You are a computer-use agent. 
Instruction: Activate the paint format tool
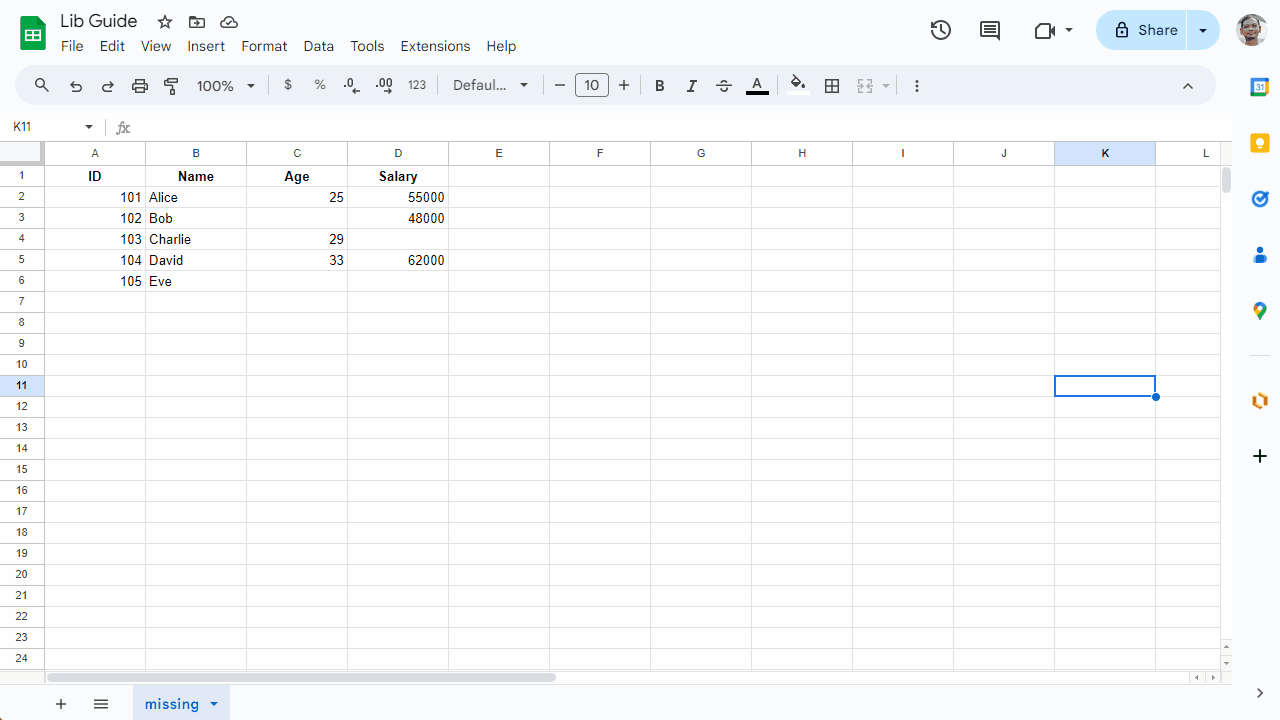[x=171, y=86]
